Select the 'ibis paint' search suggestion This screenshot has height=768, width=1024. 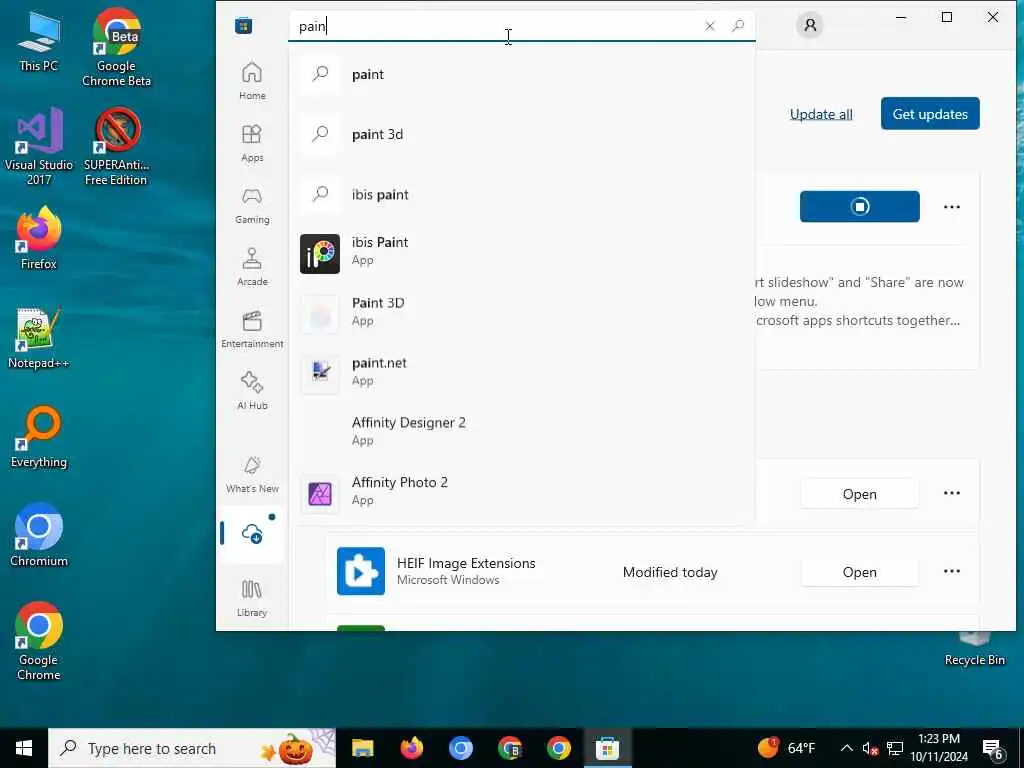point(522,195)
